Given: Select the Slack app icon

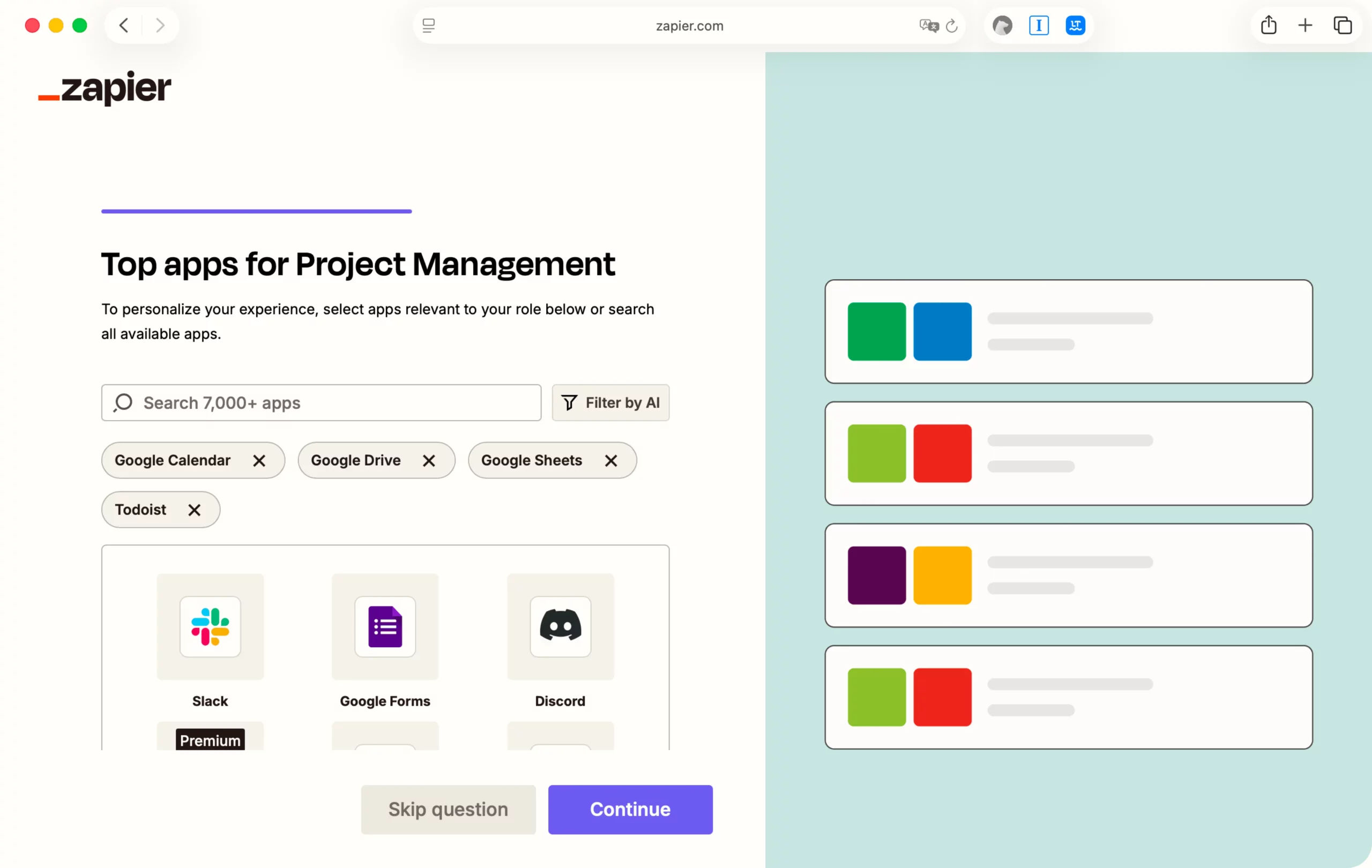Looking at the screenshot, I should click(210, 626).
